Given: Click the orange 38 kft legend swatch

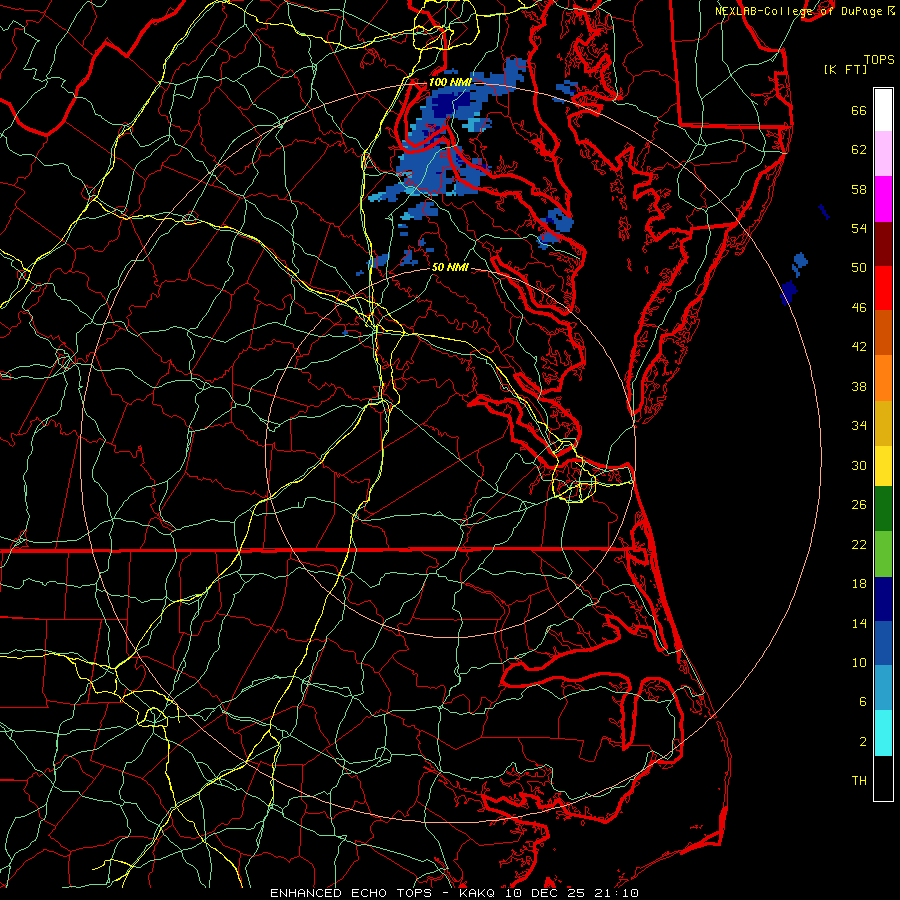Looking at the screenshot, I should [883, 378].
